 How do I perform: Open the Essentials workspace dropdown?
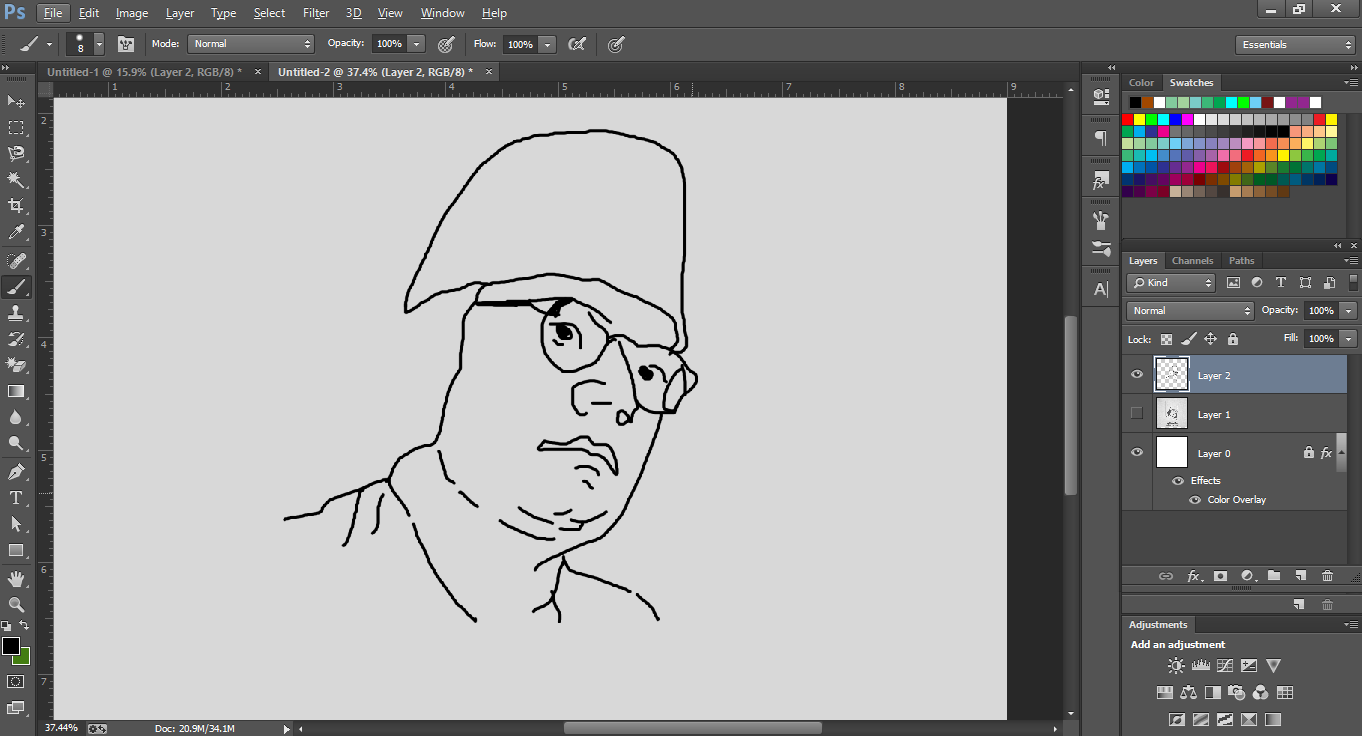tap(1295, 44)
